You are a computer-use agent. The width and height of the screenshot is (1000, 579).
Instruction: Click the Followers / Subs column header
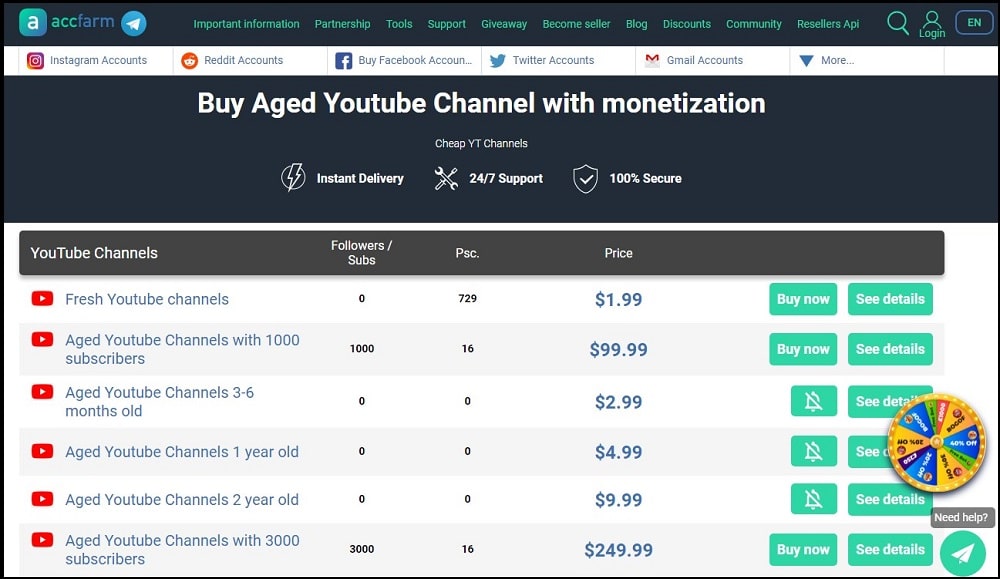pos(361,253)
